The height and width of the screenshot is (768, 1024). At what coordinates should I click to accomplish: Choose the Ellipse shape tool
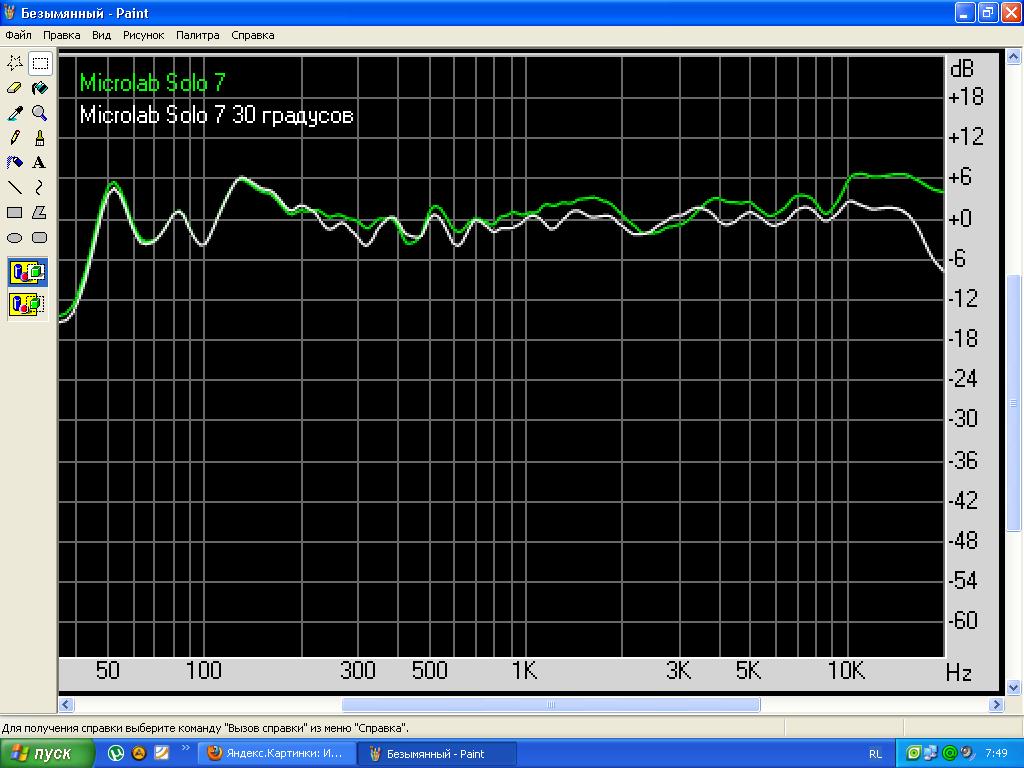click(x=14, y=238)
